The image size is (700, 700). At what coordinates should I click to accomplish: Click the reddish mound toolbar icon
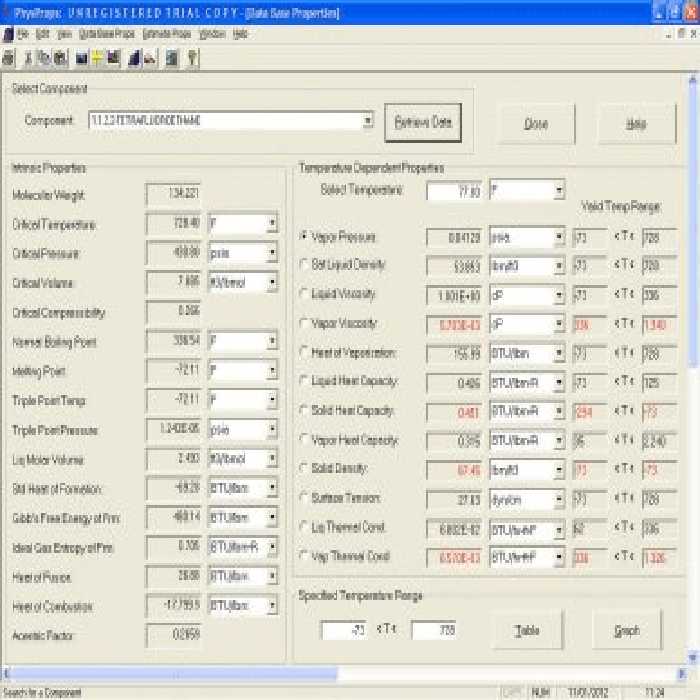click(150, 58)
